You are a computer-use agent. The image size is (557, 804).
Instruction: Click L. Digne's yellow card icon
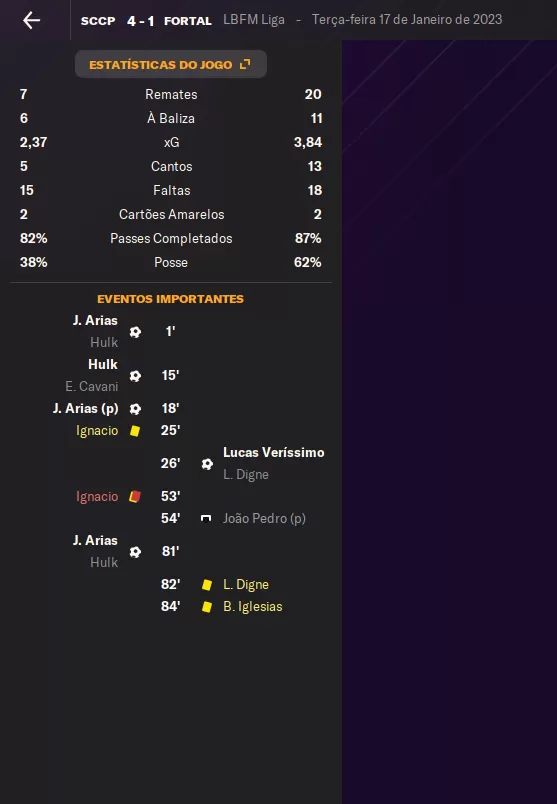point(207,585)
